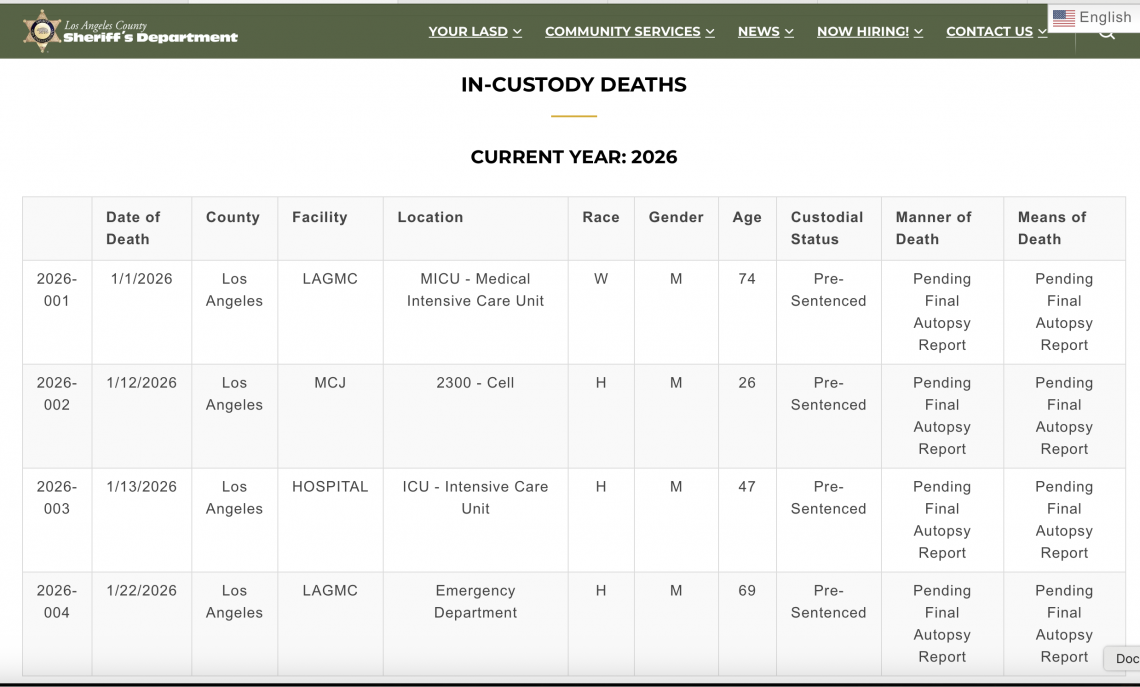Select case number 2026-002

point(57,394)
